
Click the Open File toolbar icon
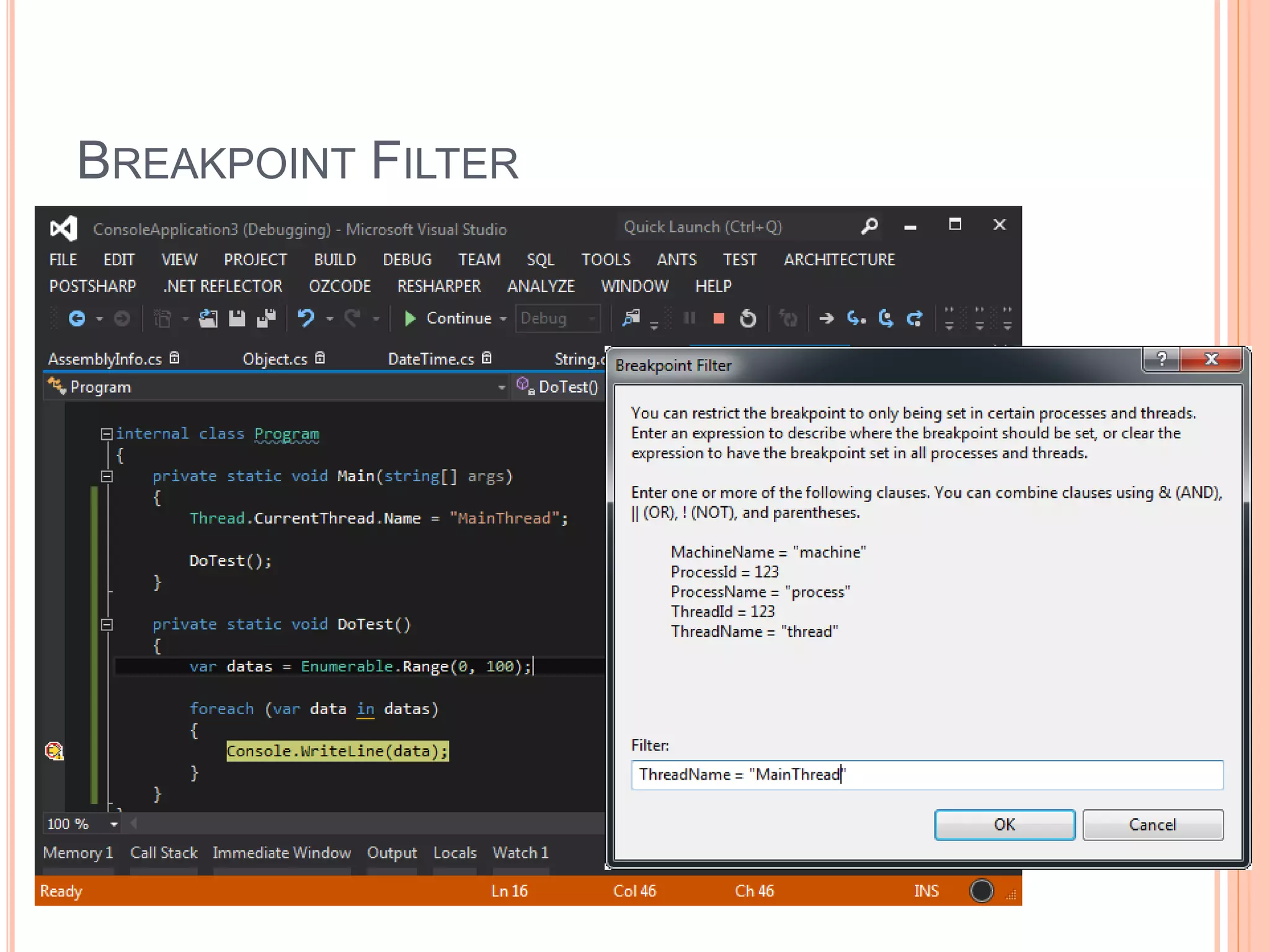pos(208,319)
